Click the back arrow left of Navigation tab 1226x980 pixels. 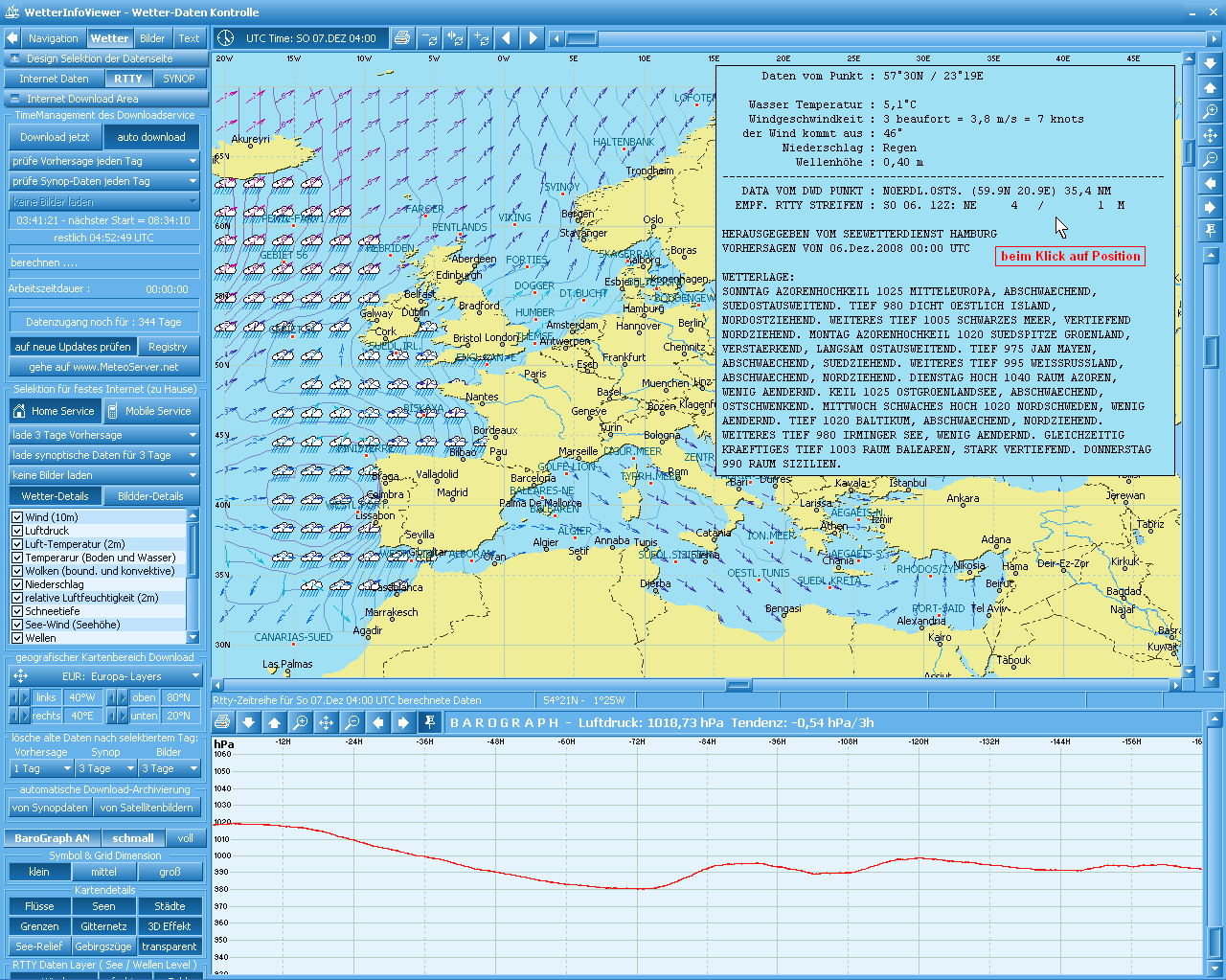coord(12,38)
